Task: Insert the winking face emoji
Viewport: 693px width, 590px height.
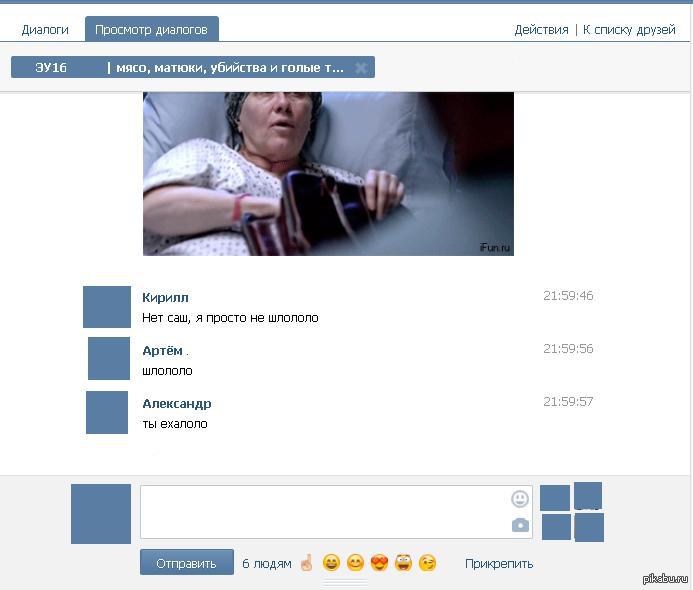Action: (x=428, y=563)
